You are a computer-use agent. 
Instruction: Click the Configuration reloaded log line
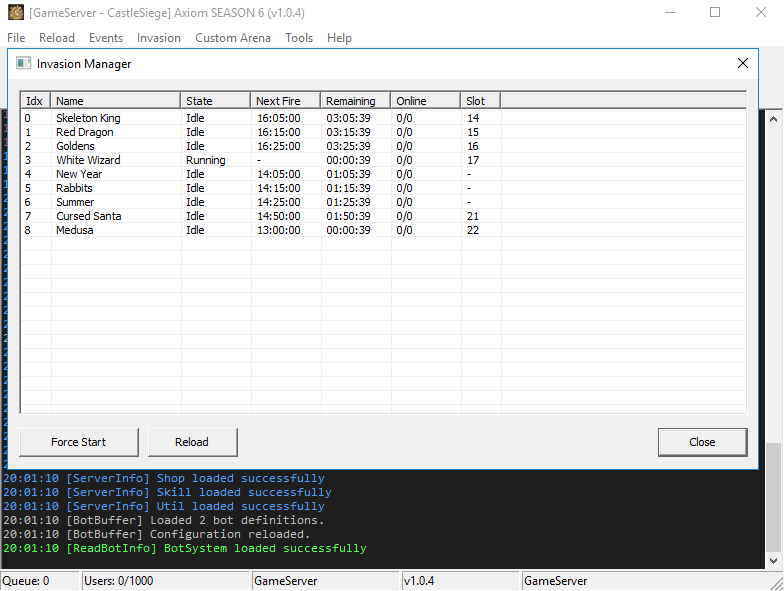[x=156, y=534]
